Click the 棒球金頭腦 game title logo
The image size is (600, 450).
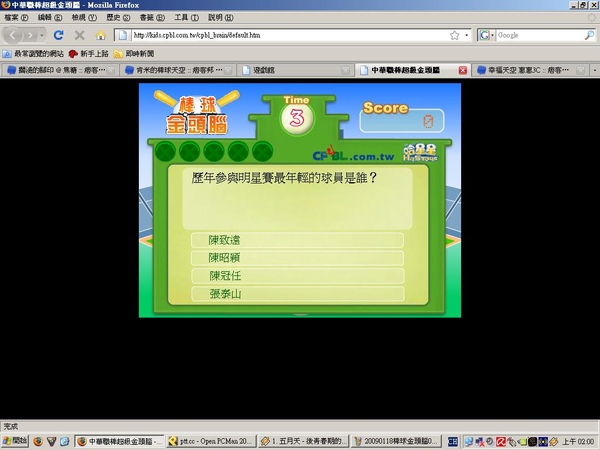click(x=197, y=113)
